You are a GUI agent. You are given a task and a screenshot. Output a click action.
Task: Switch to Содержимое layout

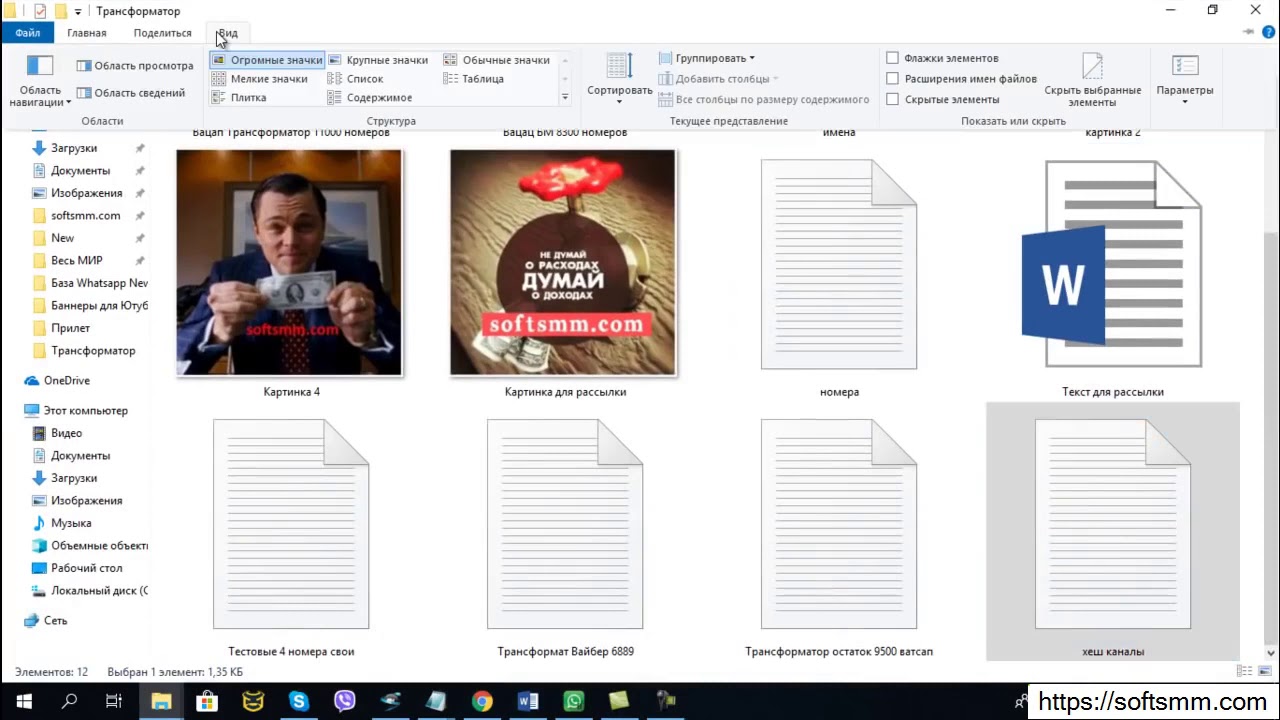pos(370,98)
